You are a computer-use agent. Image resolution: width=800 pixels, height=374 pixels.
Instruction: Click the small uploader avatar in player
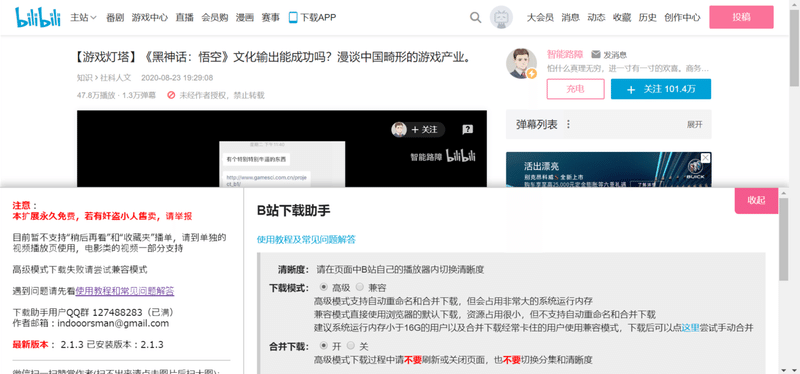(399, 130)
